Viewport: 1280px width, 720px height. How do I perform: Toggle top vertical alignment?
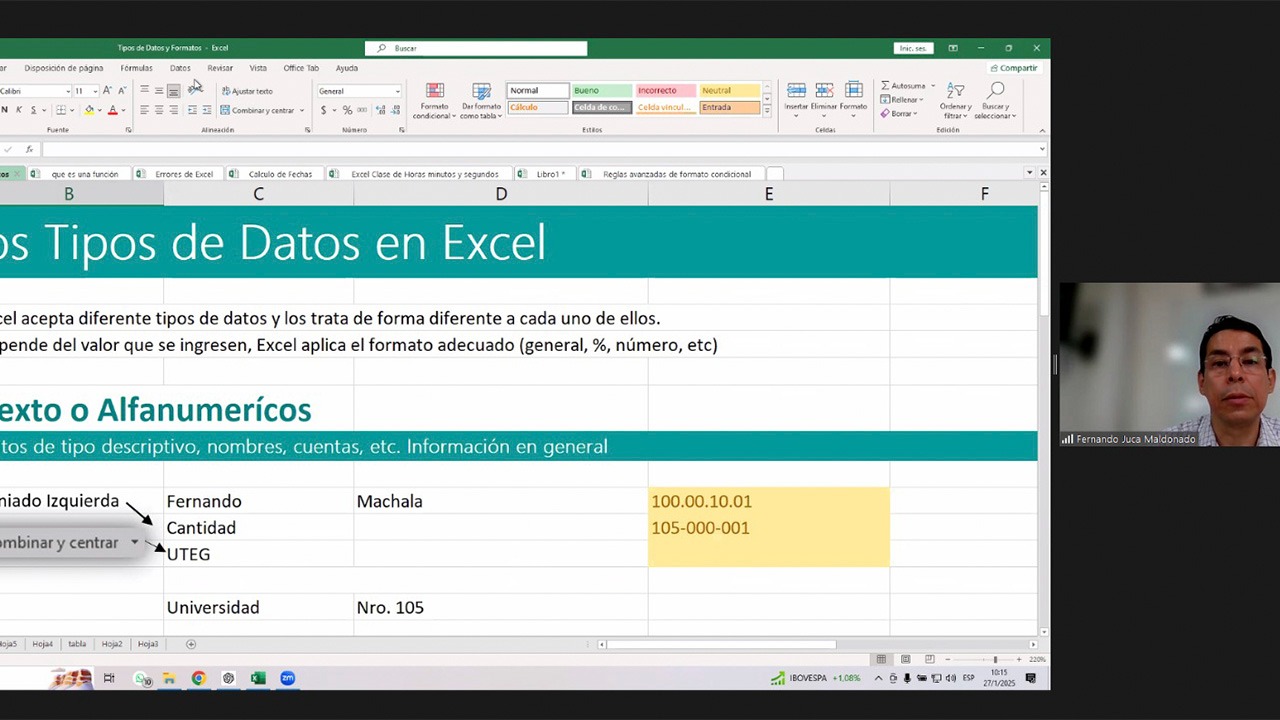pyautogui.click(x=144, y=91)
